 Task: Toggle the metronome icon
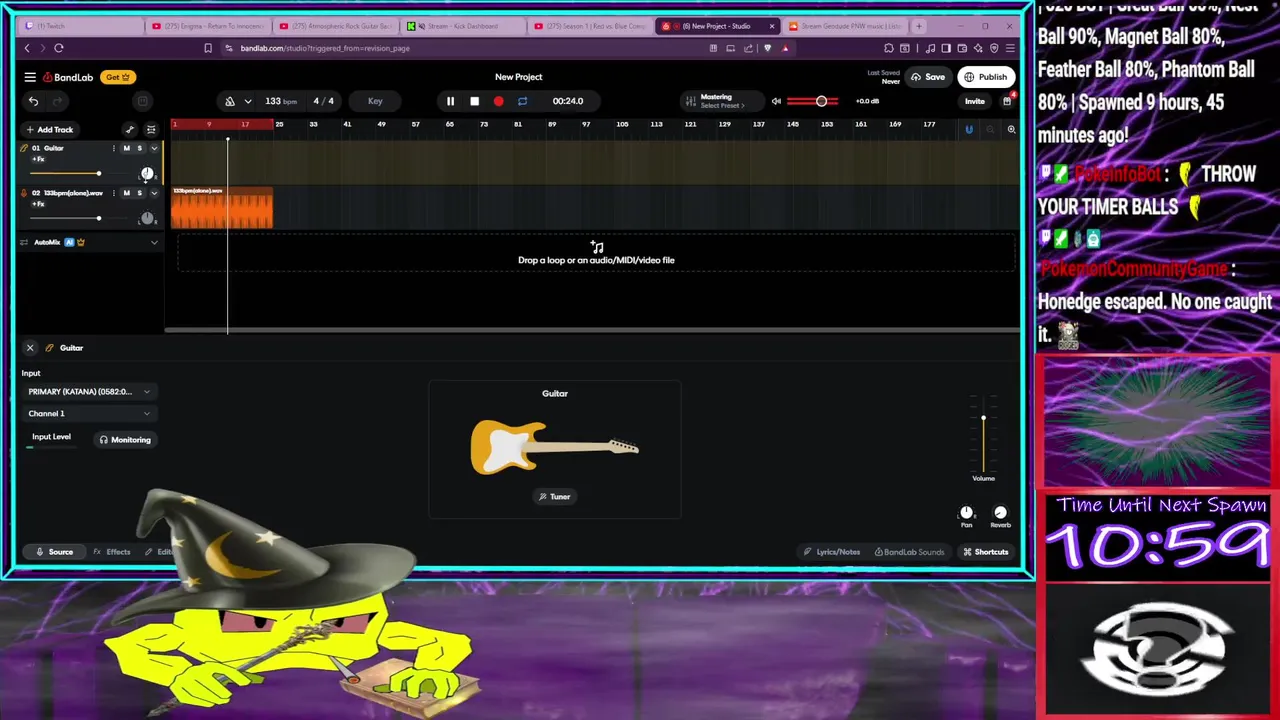pyautogui.click(x=230, y=101)
